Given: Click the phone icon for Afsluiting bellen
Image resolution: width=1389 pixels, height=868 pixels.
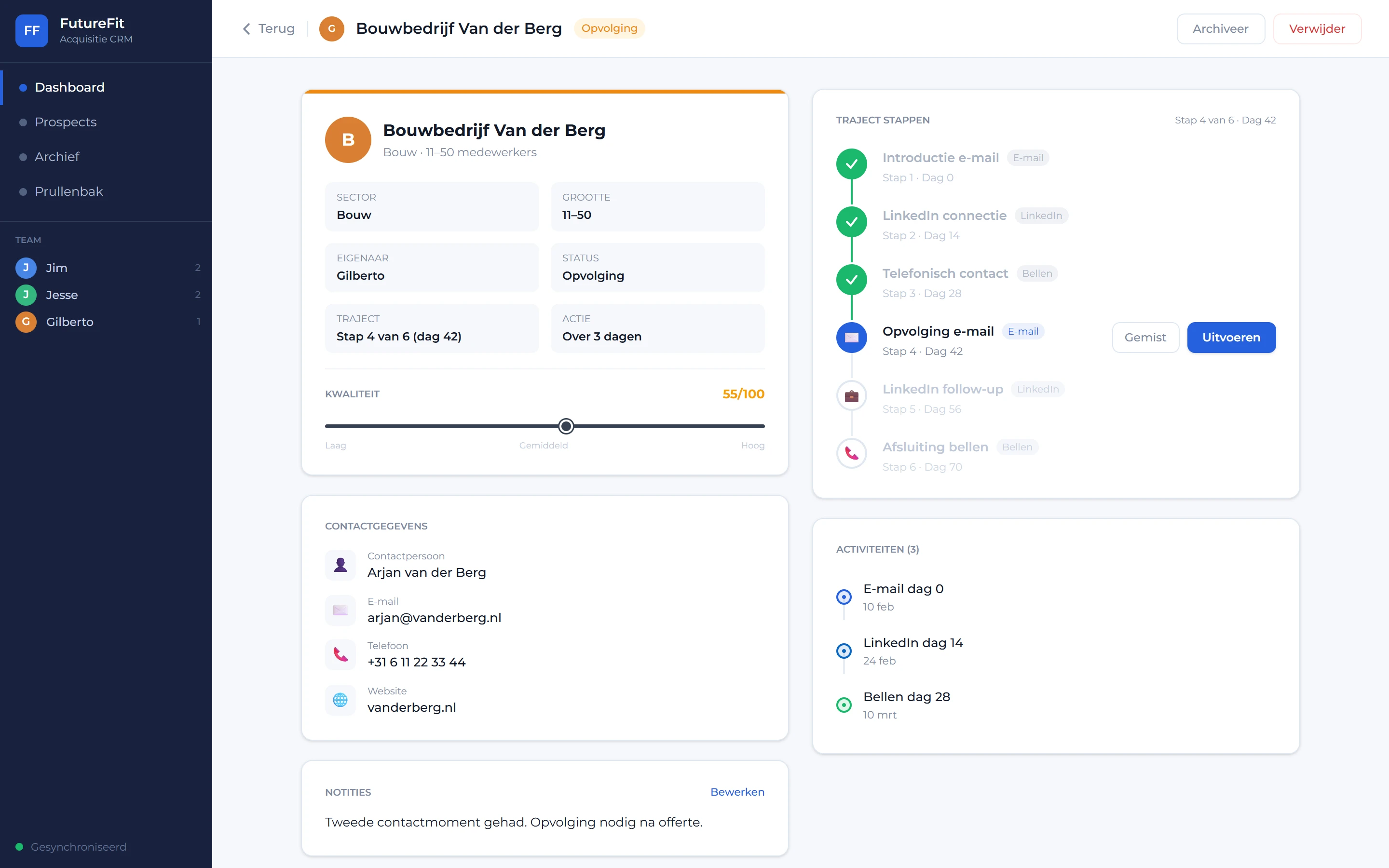Looking at the screenshot, I should point(851,453).
